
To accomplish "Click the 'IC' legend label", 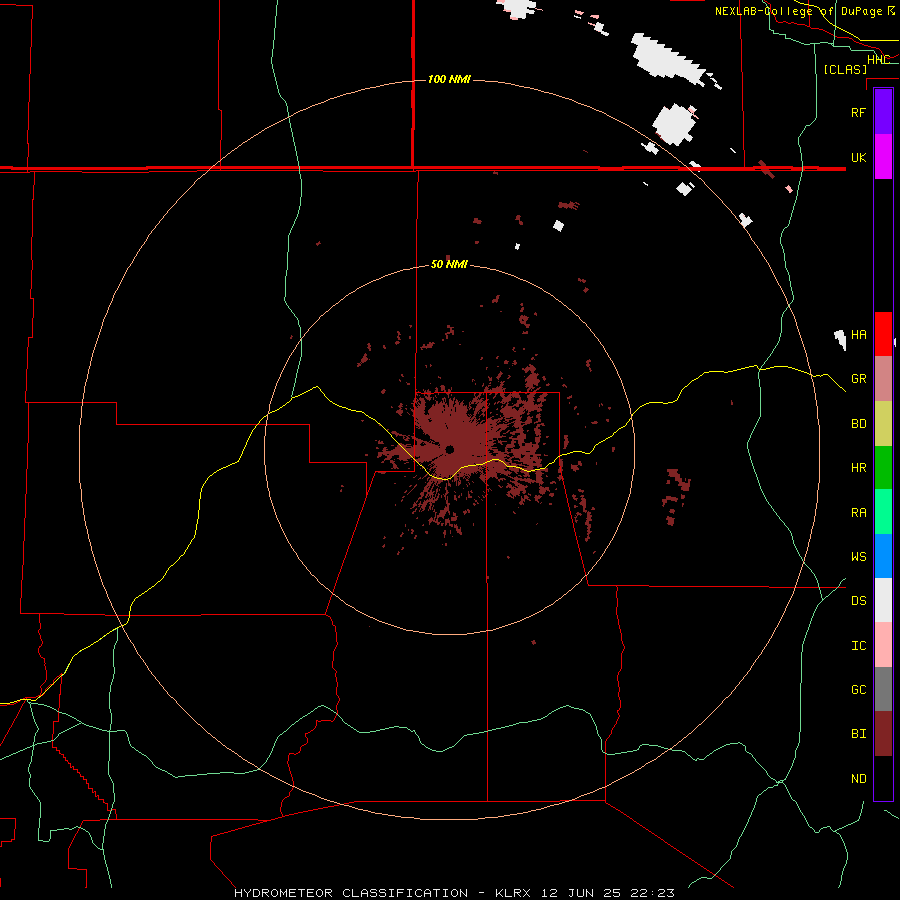I will coord(858,646).
